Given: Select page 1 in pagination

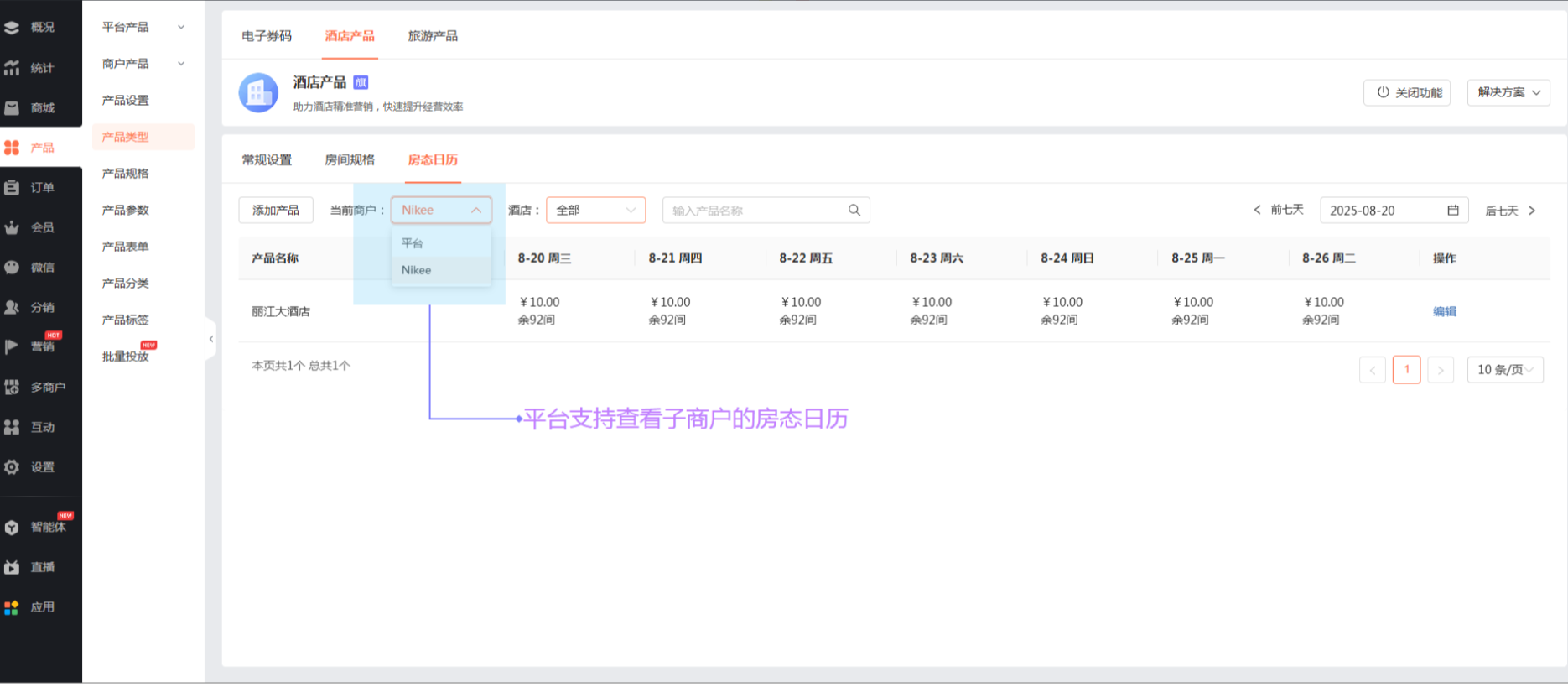Looking at the screenshot, I should [1407, 370].
